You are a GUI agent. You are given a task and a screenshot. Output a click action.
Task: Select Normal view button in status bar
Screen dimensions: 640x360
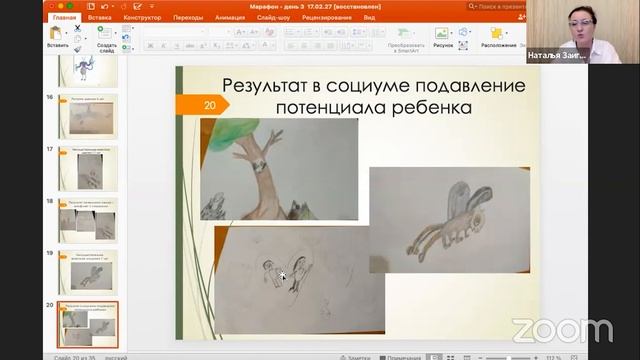(x=434, y=358)
